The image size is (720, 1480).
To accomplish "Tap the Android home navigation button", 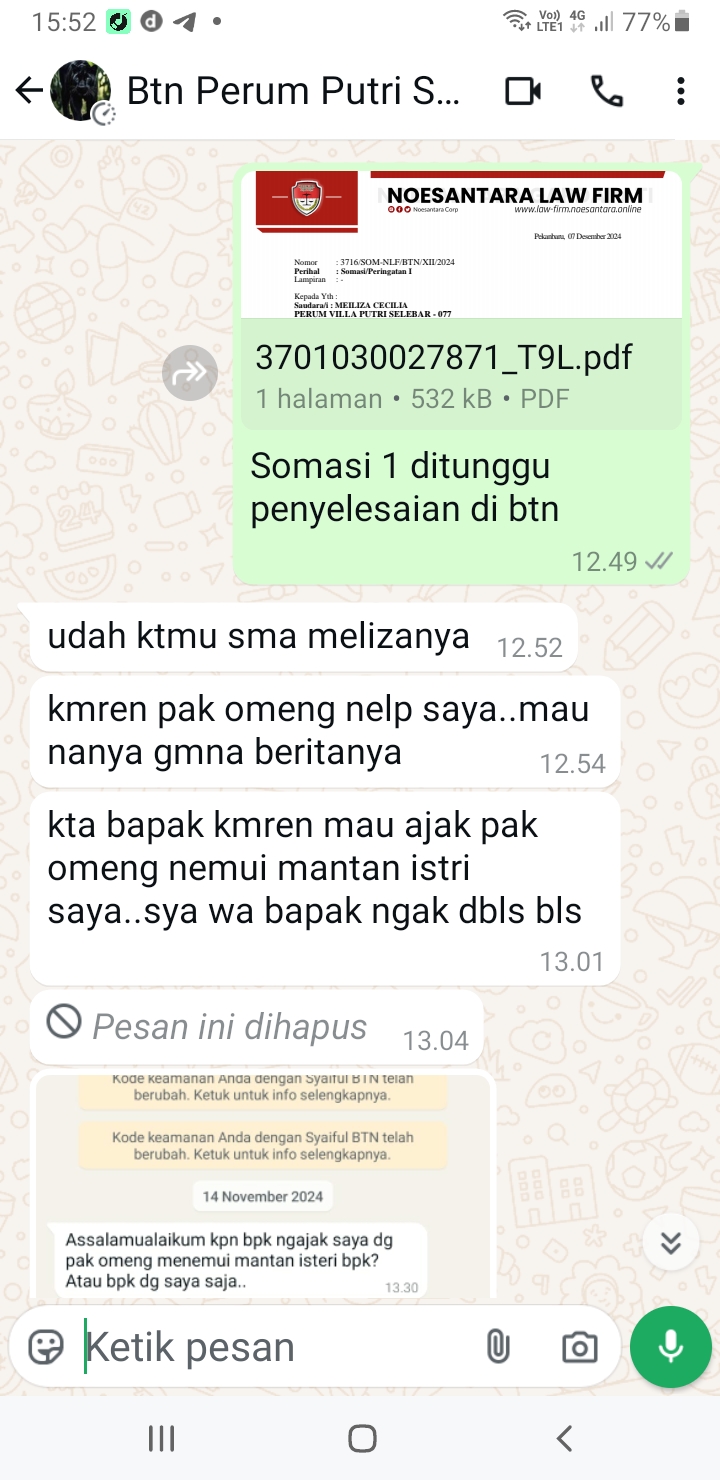I will click(x=362, y=1438).
